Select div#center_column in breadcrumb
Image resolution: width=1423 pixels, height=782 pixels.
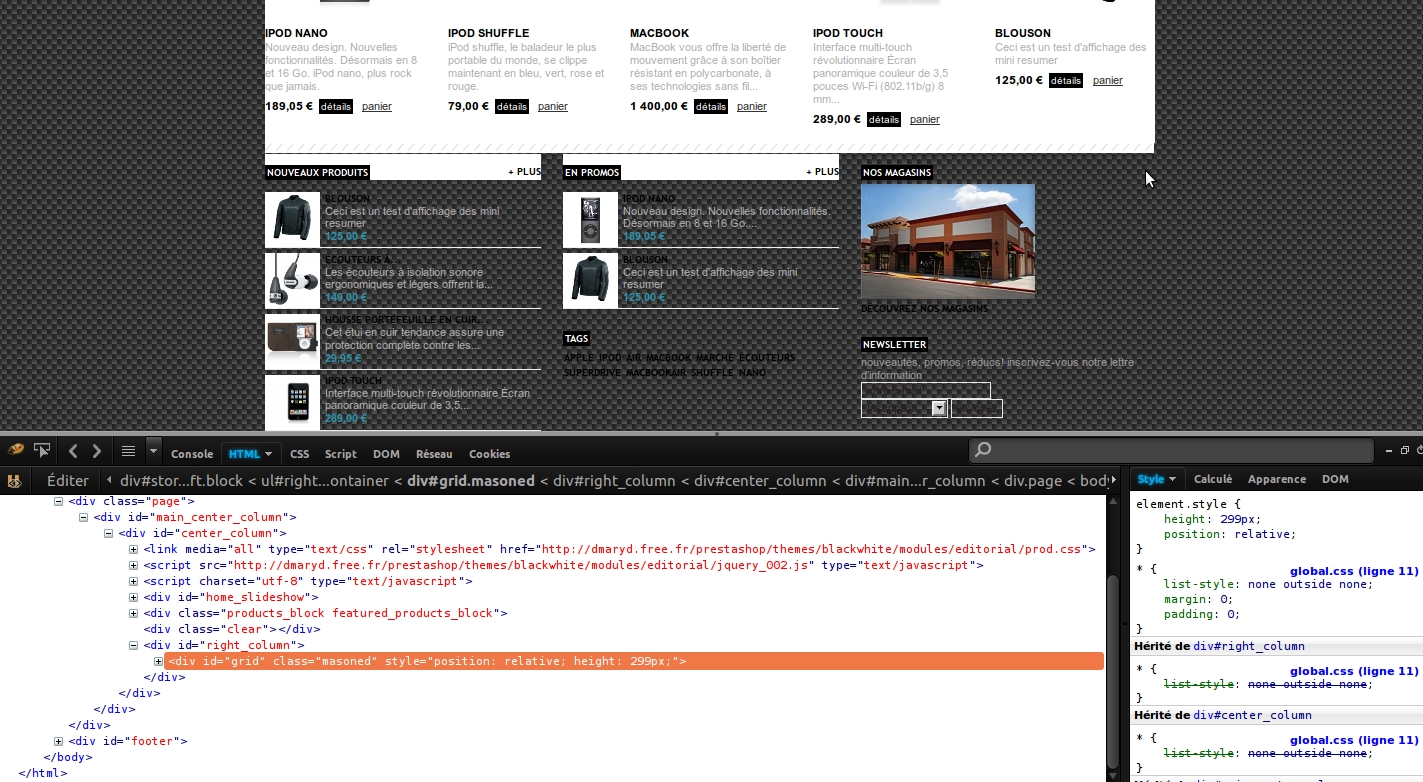pos(761,481)
